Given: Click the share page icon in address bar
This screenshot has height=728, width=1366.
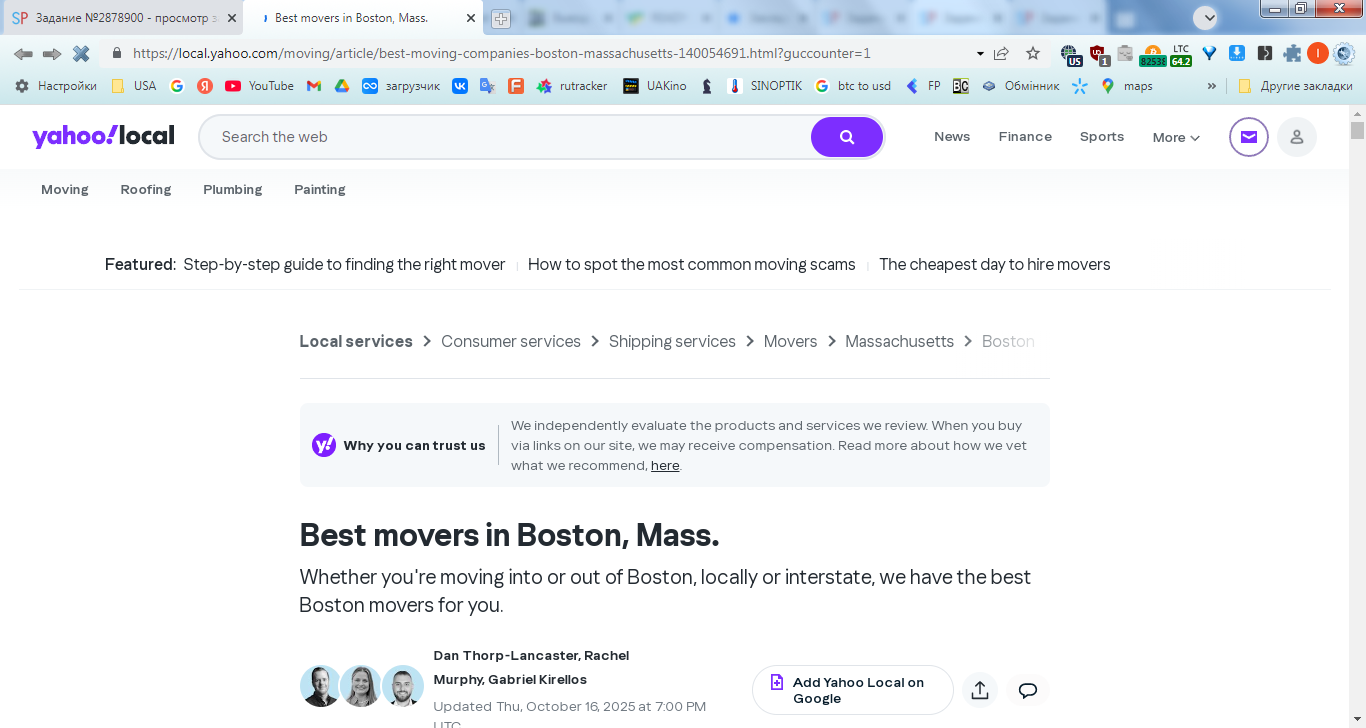Looking at the screenshot, I should (1002, 53).
